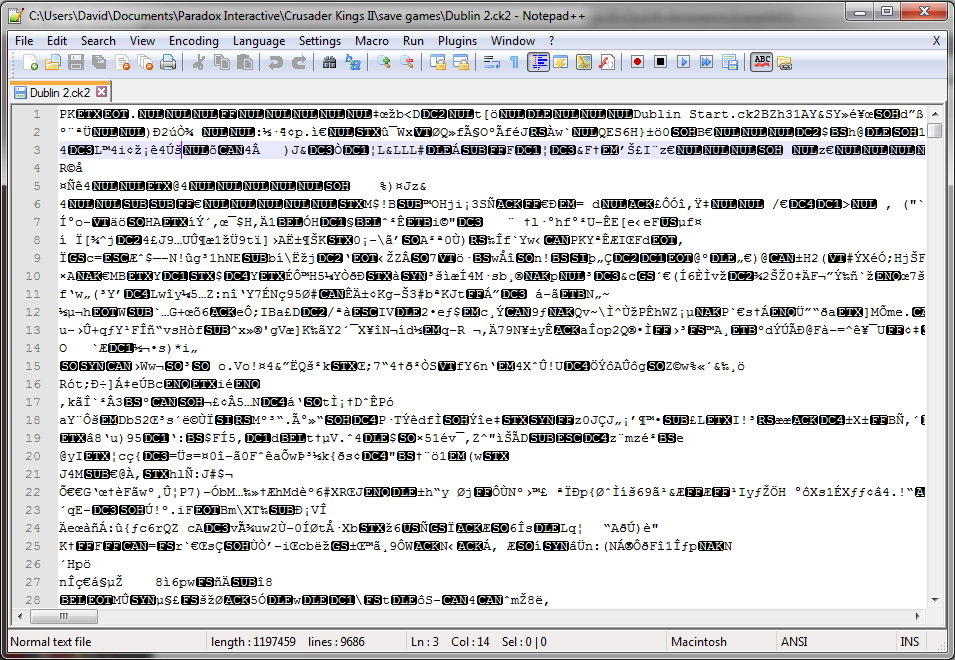
Task: Toggle word wrap in toolbar
Action: (491, 63)
